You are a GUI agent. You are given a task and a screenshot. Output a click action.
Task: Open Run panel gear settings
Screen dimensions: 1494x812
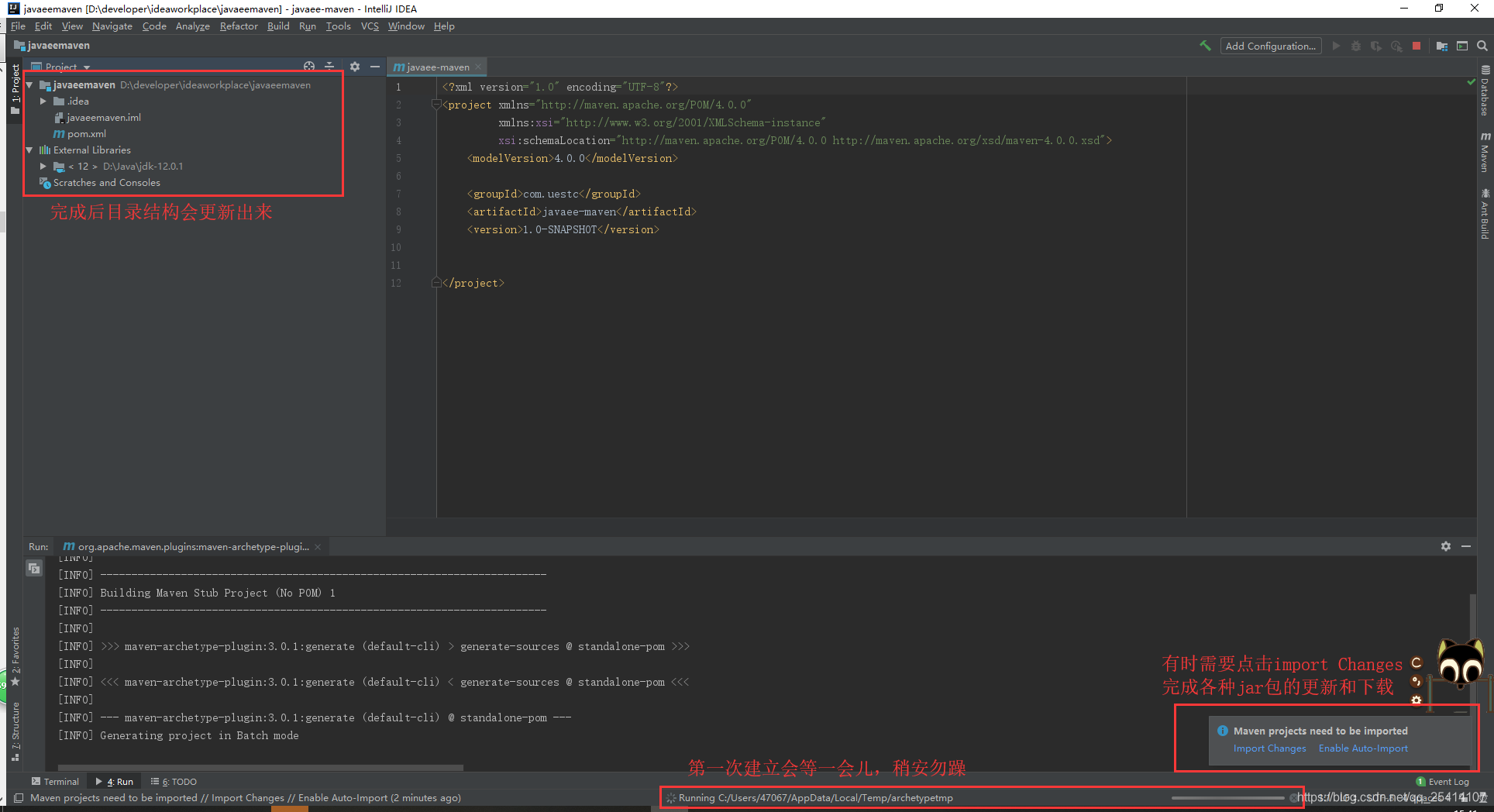tap(1446, 546)
